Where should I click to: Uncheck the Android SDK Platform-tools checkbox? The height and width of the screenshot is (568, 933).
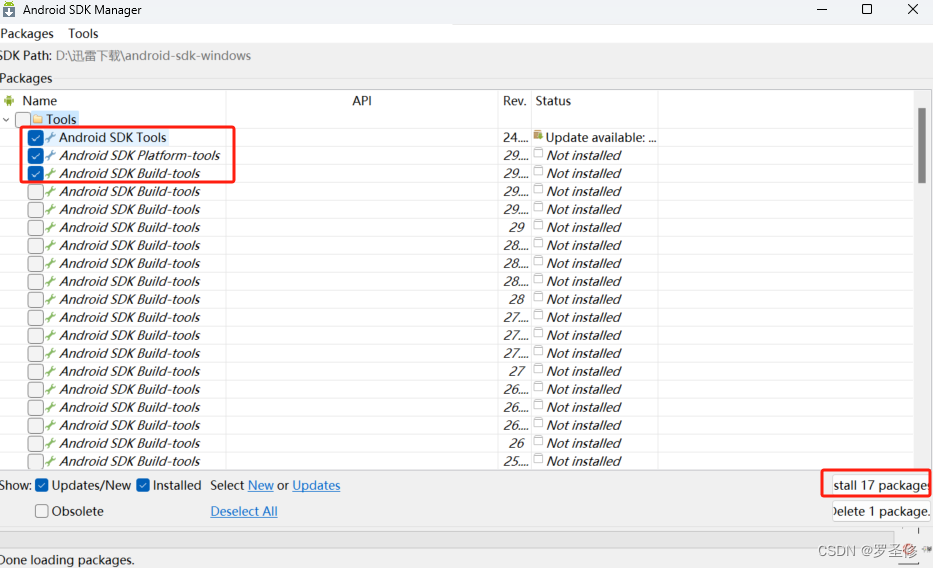point(35,156)
